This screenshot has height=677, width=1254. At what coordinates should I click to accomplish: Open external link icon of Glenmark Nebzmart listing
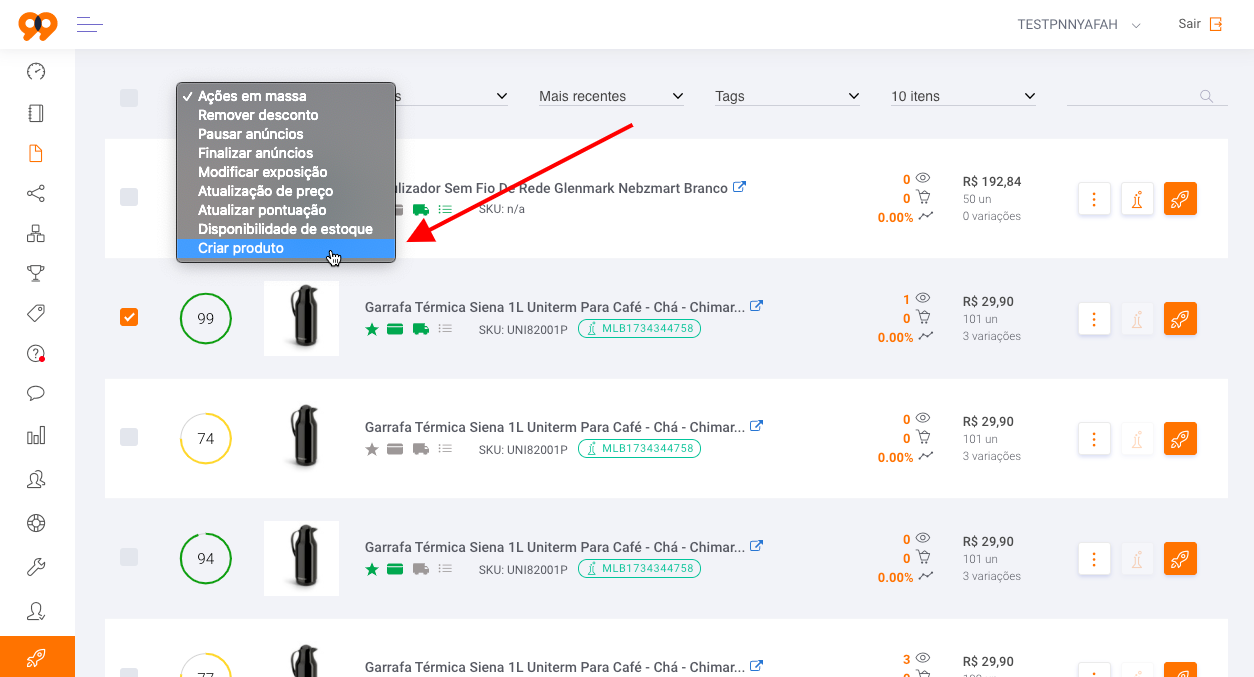coord(739,187)
